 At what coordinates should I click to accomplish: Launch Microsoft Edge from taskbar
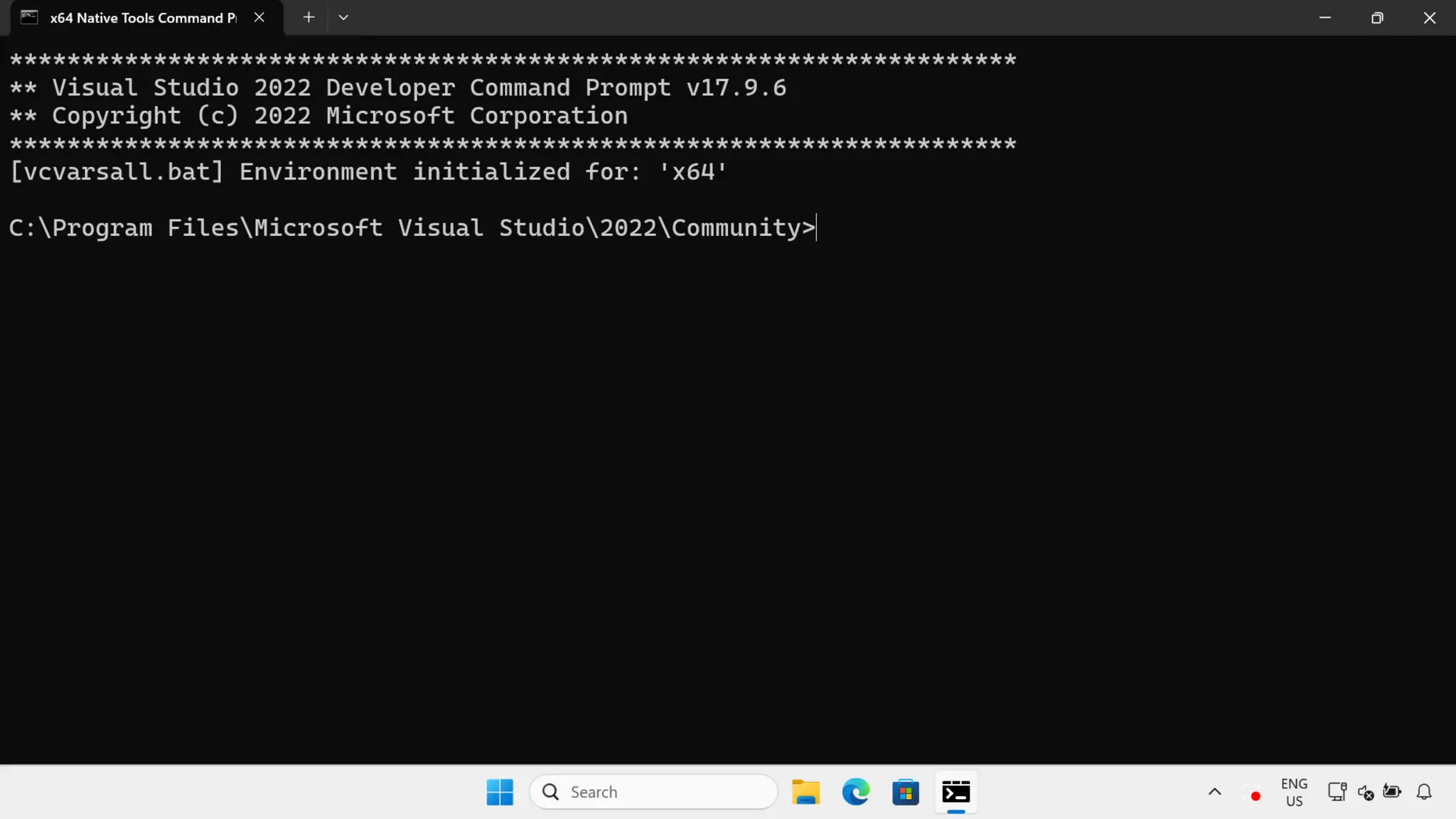pos(855,792)
